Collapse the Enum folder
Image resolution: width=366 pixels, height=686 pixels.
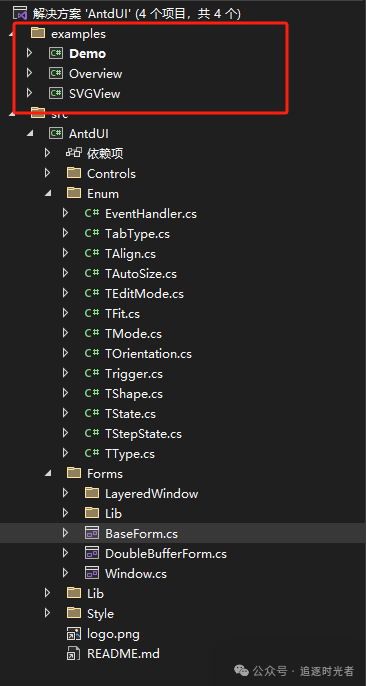click(48, 193)
